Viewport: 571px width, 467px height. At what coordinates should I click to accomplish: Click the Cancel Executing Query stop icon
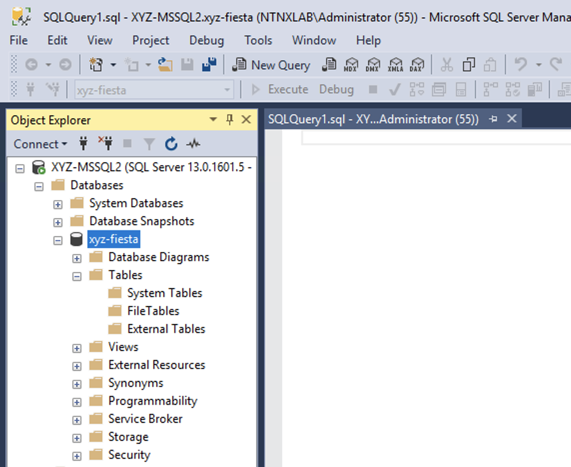pos(373,89)
